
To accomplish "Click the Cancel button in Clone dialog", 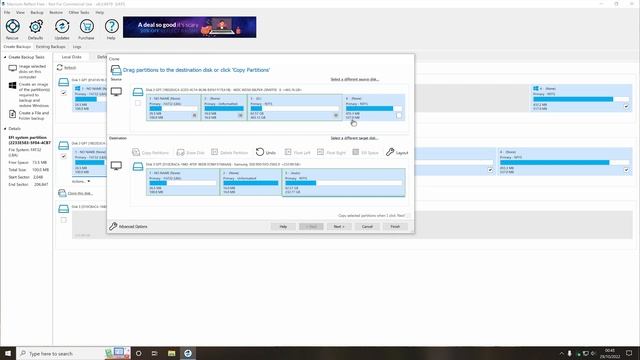I will coord(367,226).
